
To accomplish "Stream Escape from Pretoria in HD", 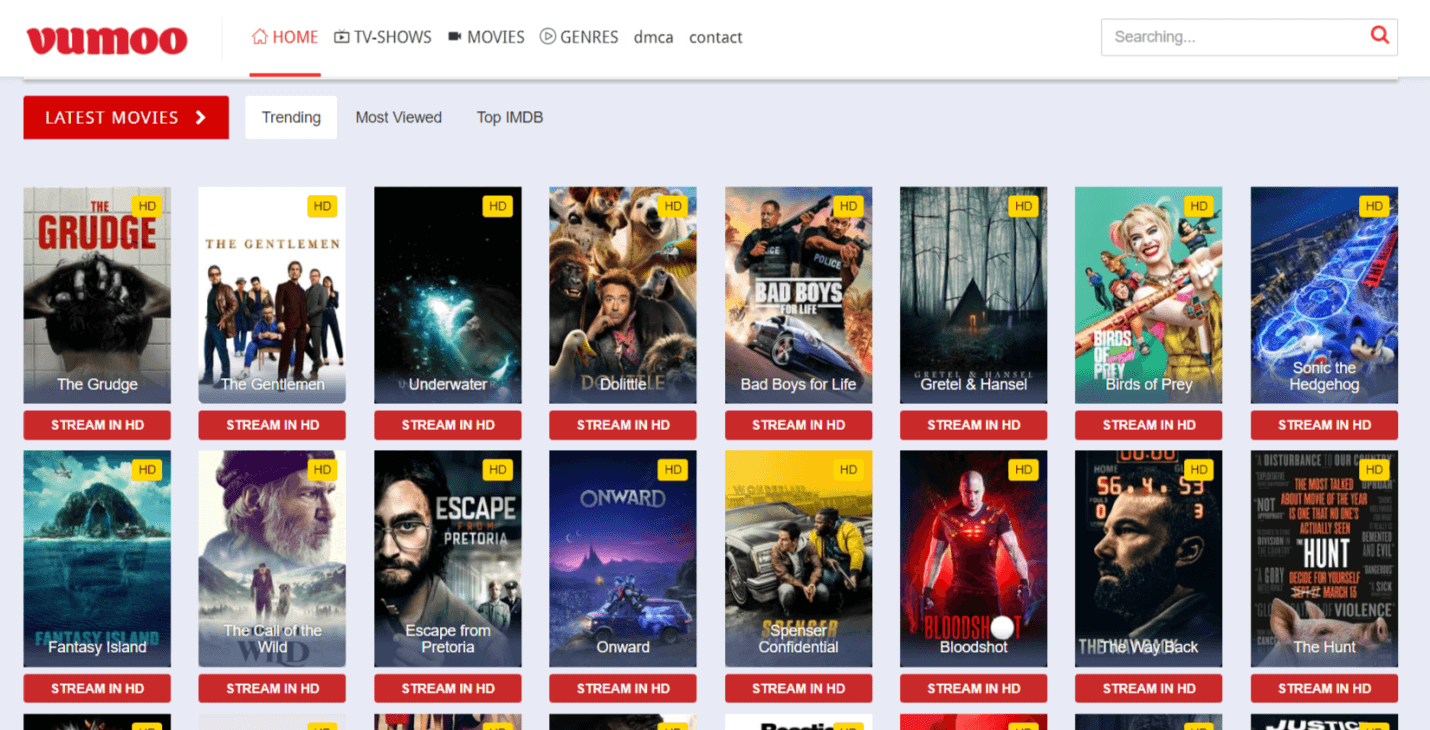I will point(448,688).
